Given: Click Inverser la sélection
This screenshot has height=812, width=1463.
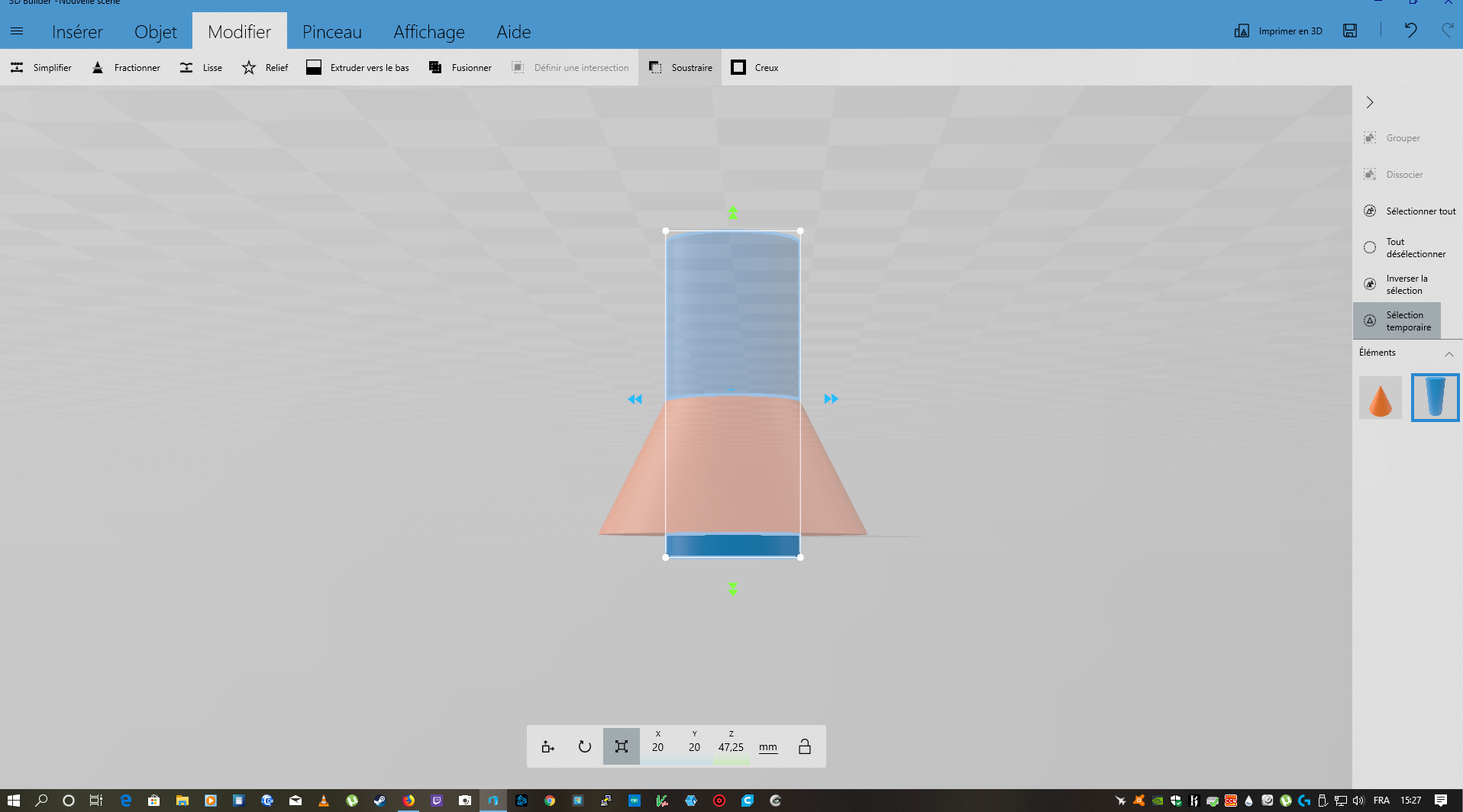Looking at the screenshot, I should tap(1397, 285).
